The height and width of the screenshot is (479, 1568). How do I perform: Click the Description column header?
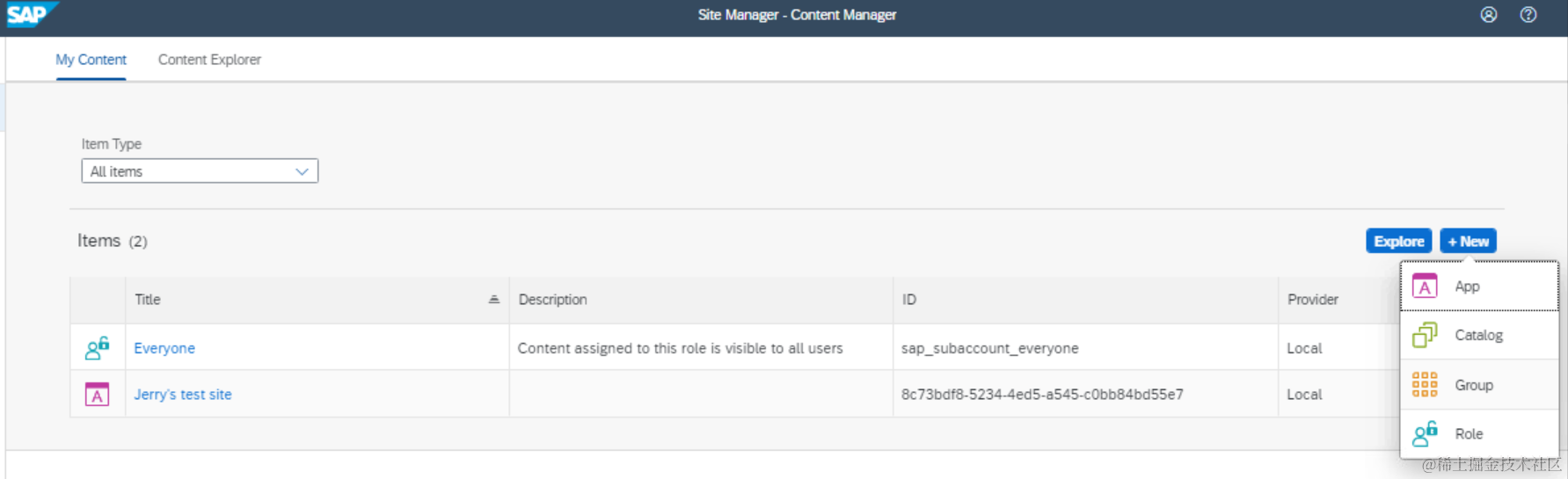coord(701,300)
